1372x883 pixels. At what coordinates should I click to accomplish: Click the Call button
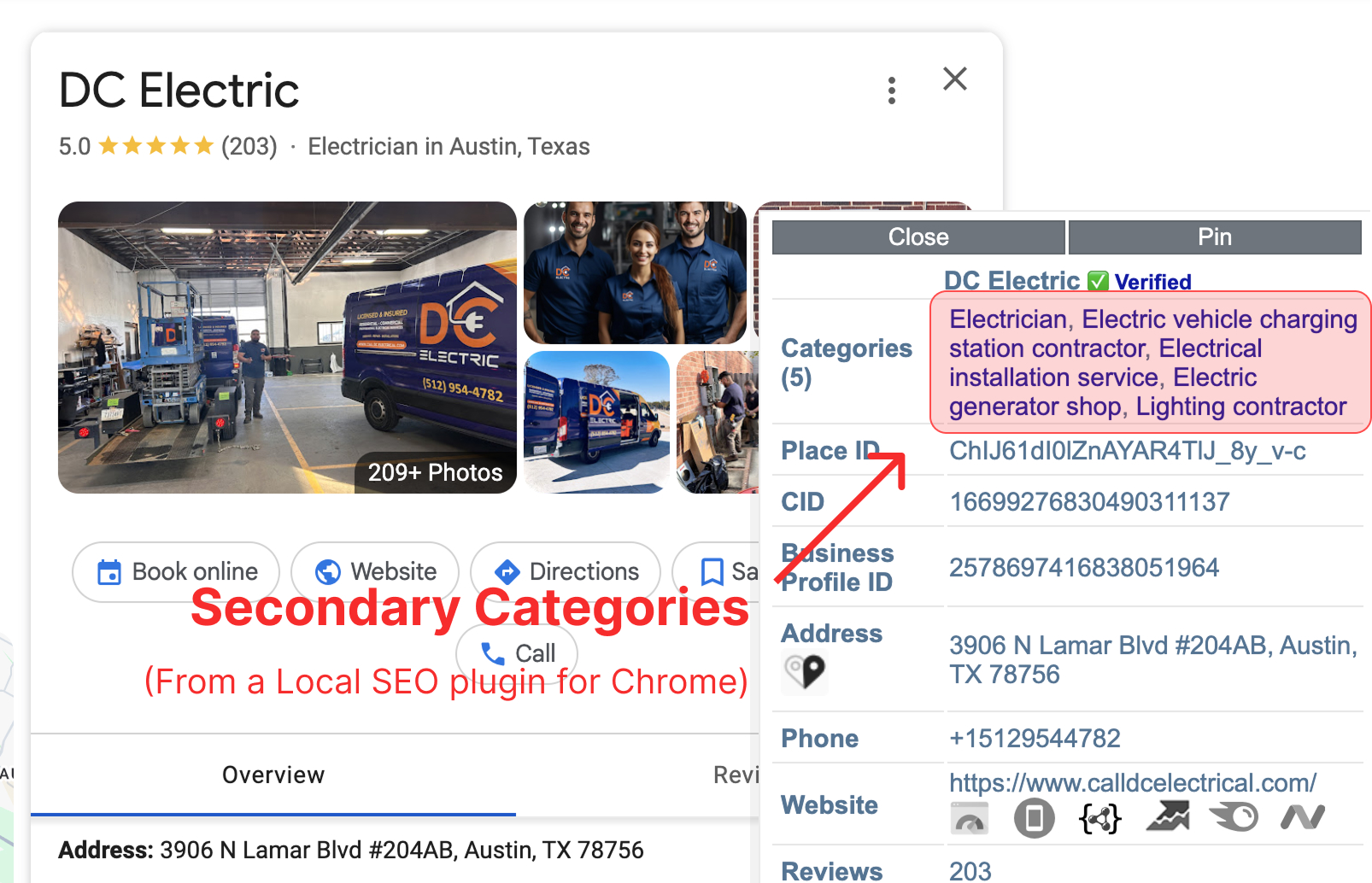pos(517,653)
